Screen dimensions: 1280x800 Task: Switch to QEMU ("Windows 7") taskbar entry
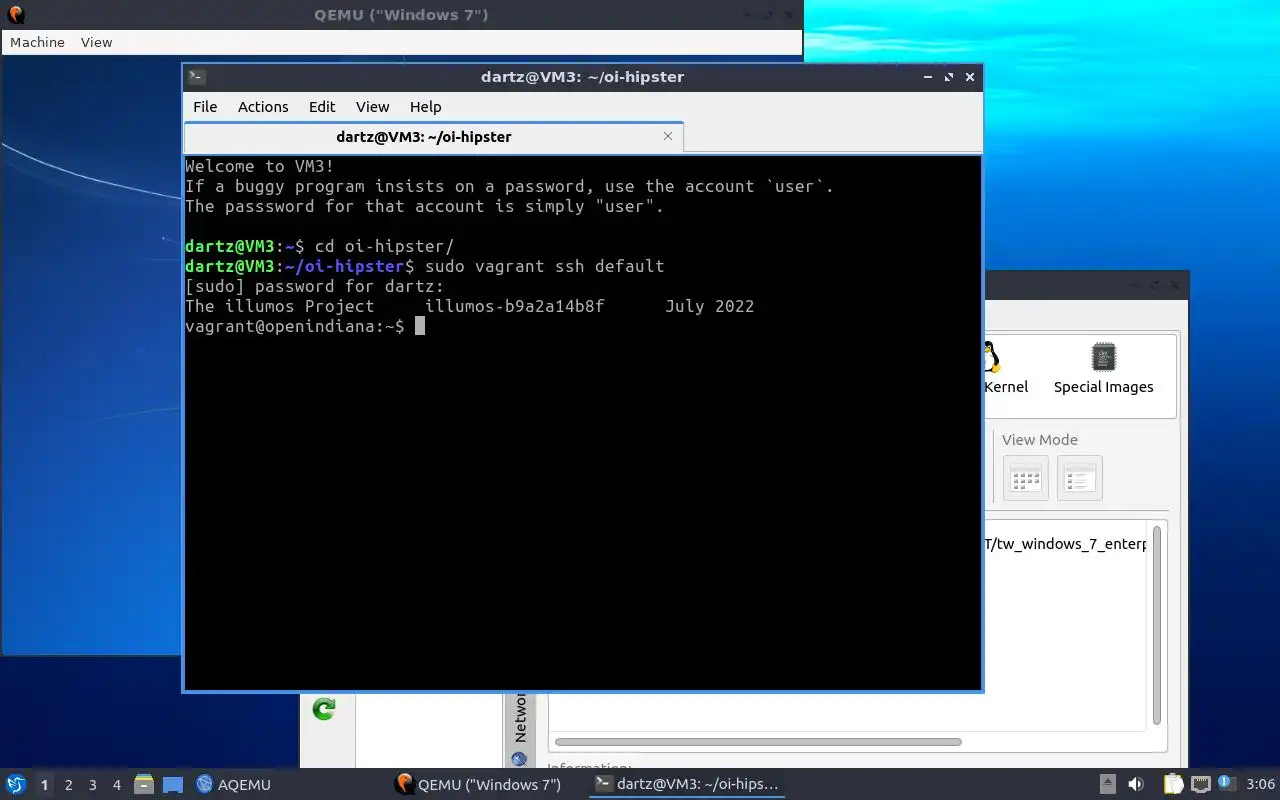point(478,785)
